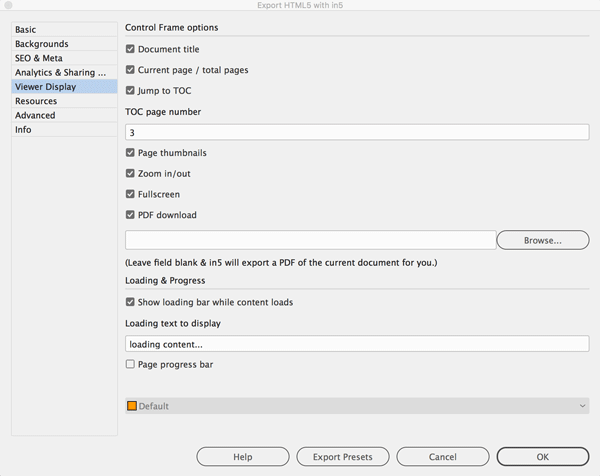Toggle Current page / total pages option

pos(130,70)
